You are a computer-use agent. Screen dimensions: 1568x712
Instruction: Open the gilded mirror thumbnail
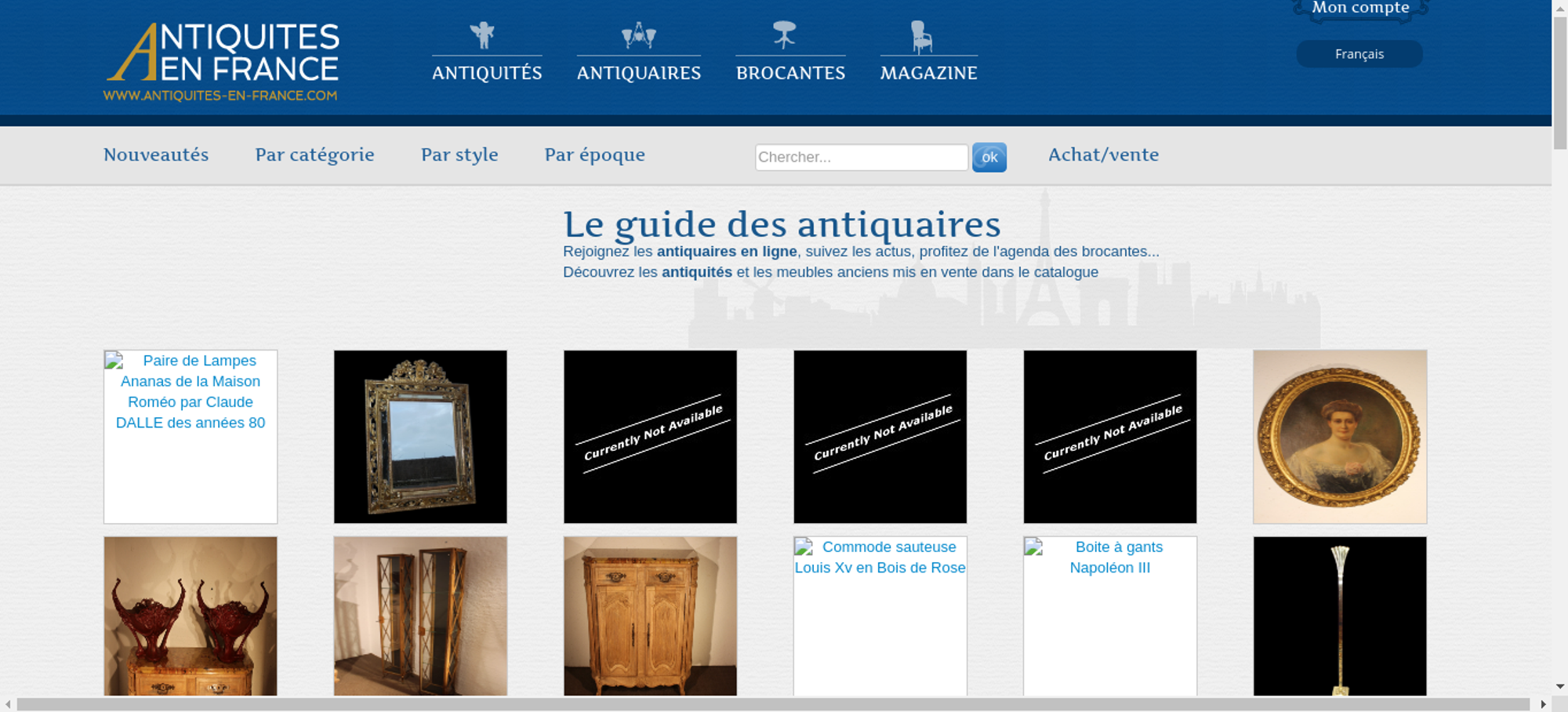pyautogui.click(x=420, y=437)
